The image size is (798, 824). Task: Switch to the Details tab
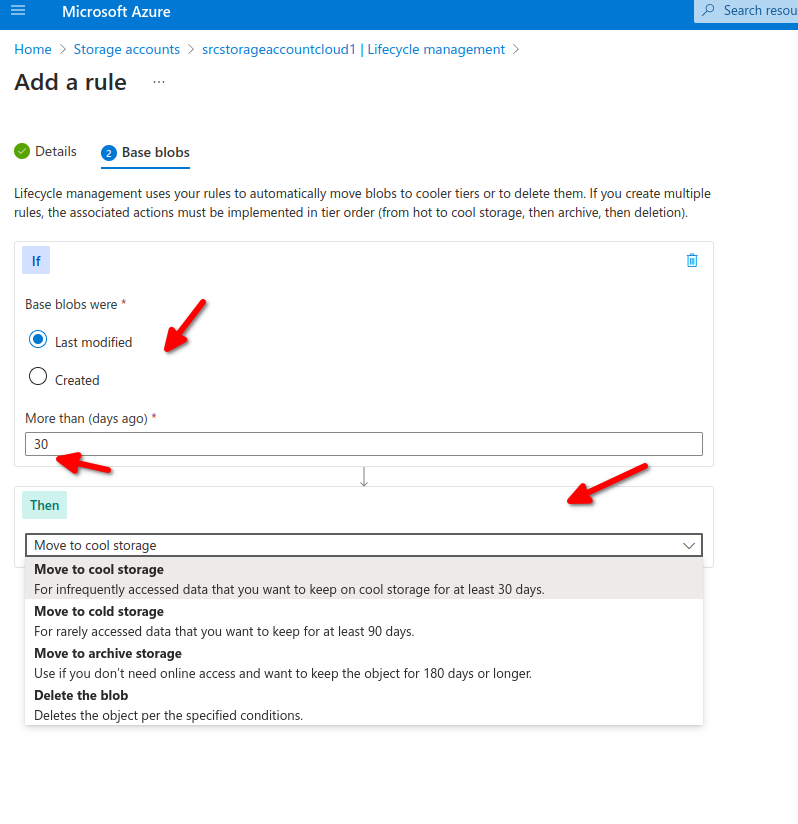pos(56,151)
